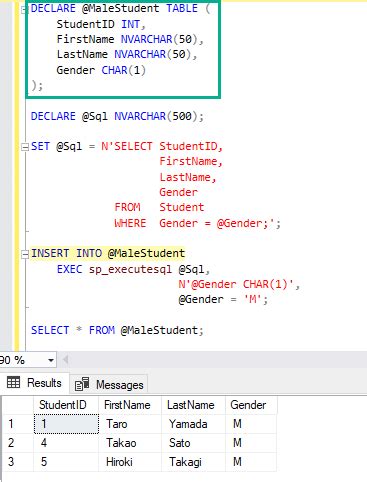
Task: Click the FROM Student line in query
Action: pos(159,207)
